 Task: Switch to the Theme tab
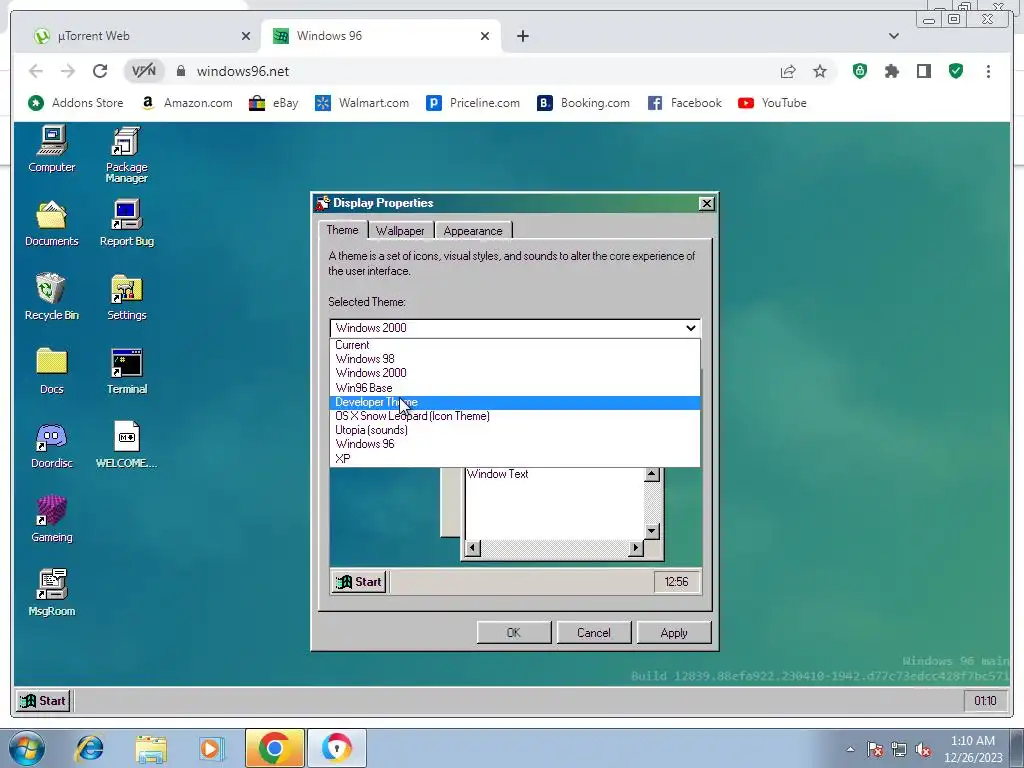pos(342,230)
